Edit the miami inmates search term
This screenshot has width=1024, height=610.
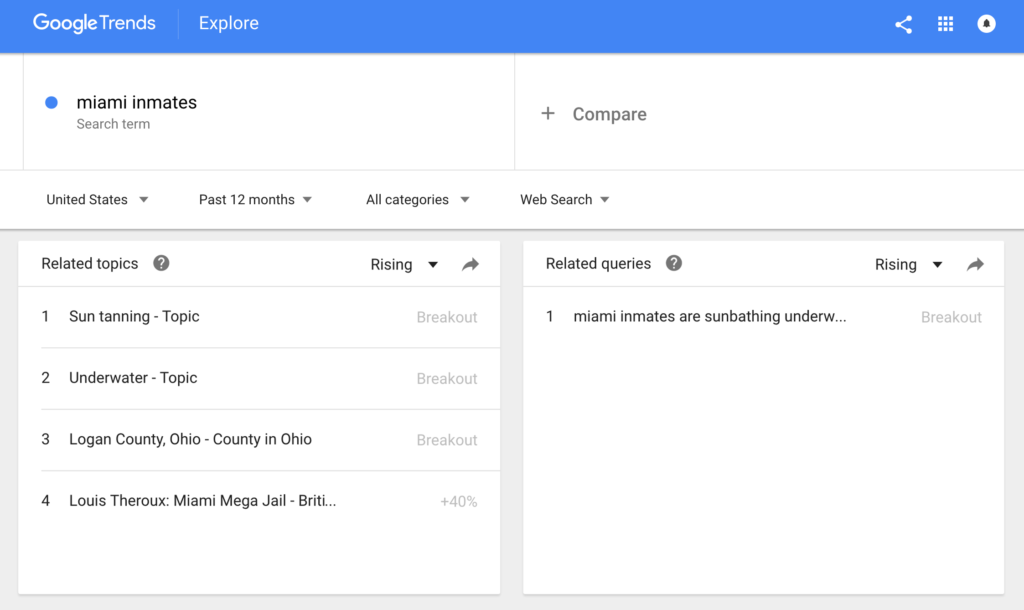(136, 103)
